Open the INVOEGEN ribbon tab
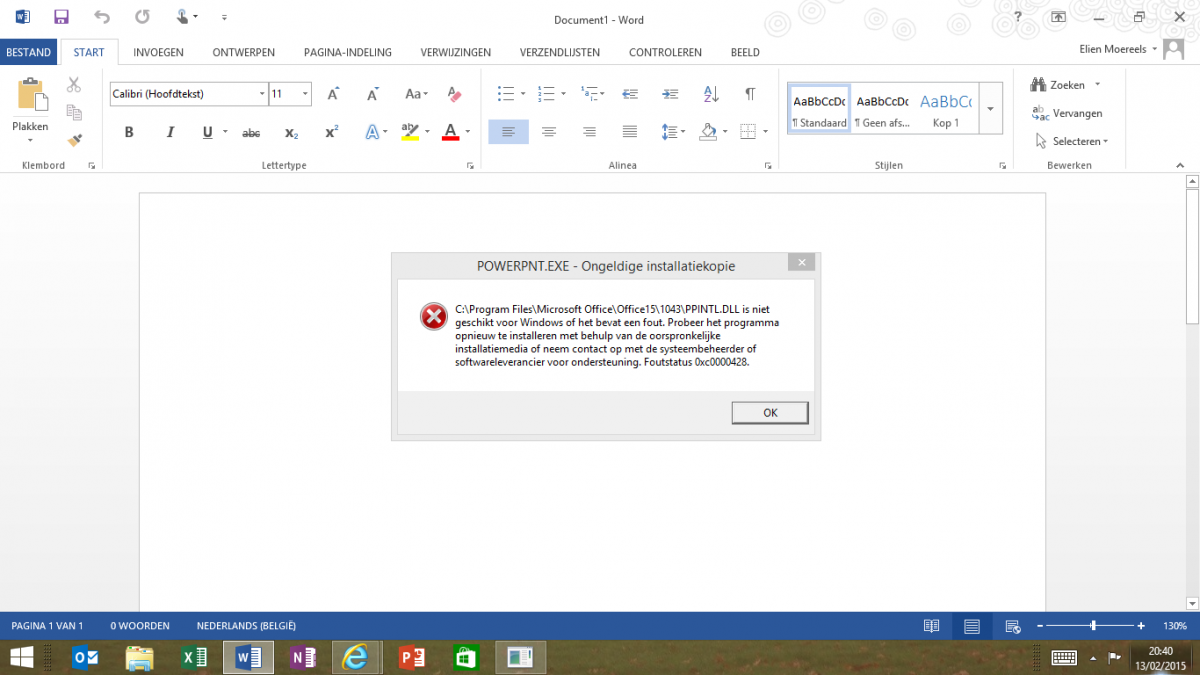Viewport: 1200px width, 675px height. [x=158, y=52]
